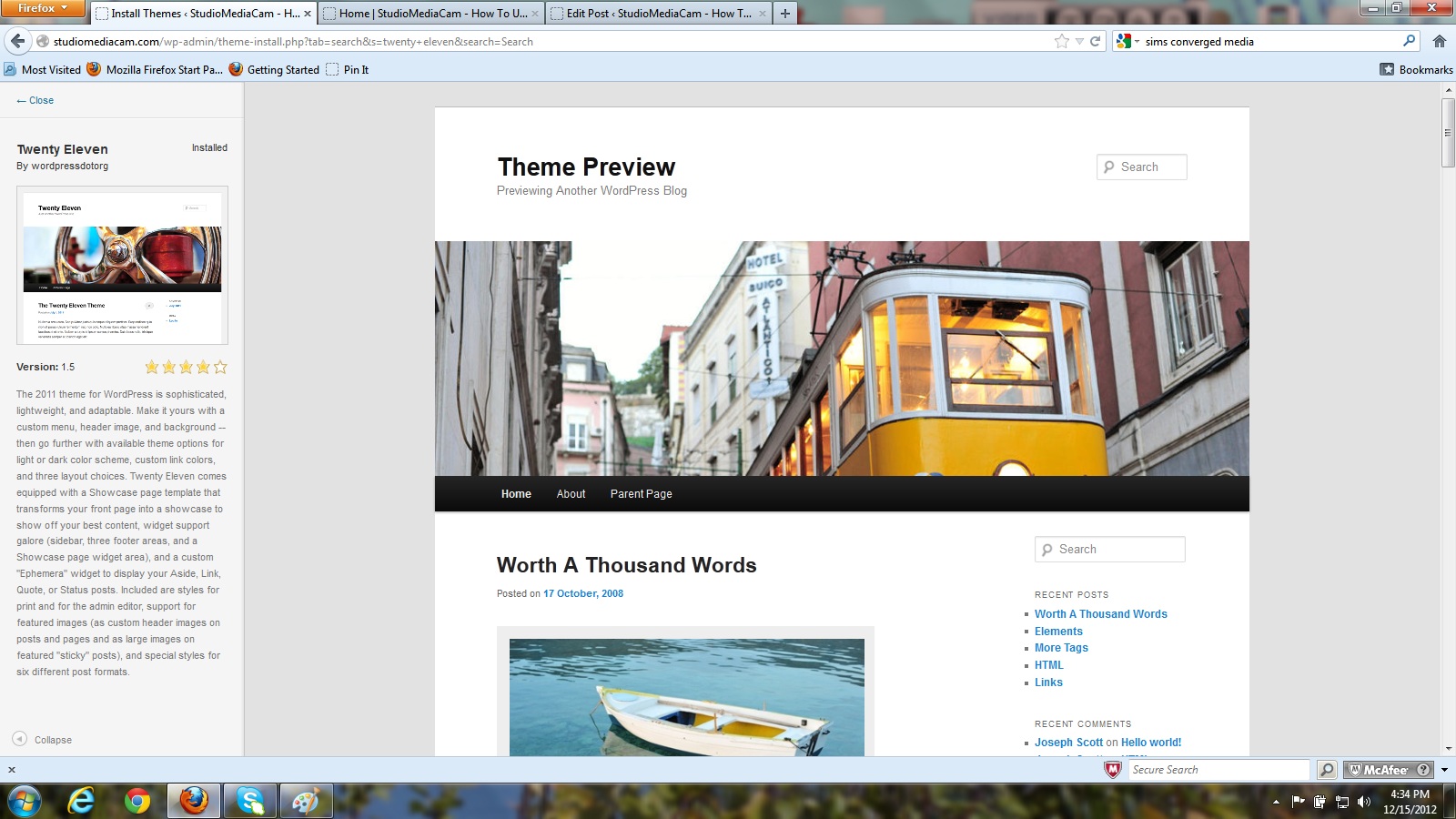Click the page scrollbar down arrow
The width and height of the screenshot is (1456, 819).
coord(1448,748)
